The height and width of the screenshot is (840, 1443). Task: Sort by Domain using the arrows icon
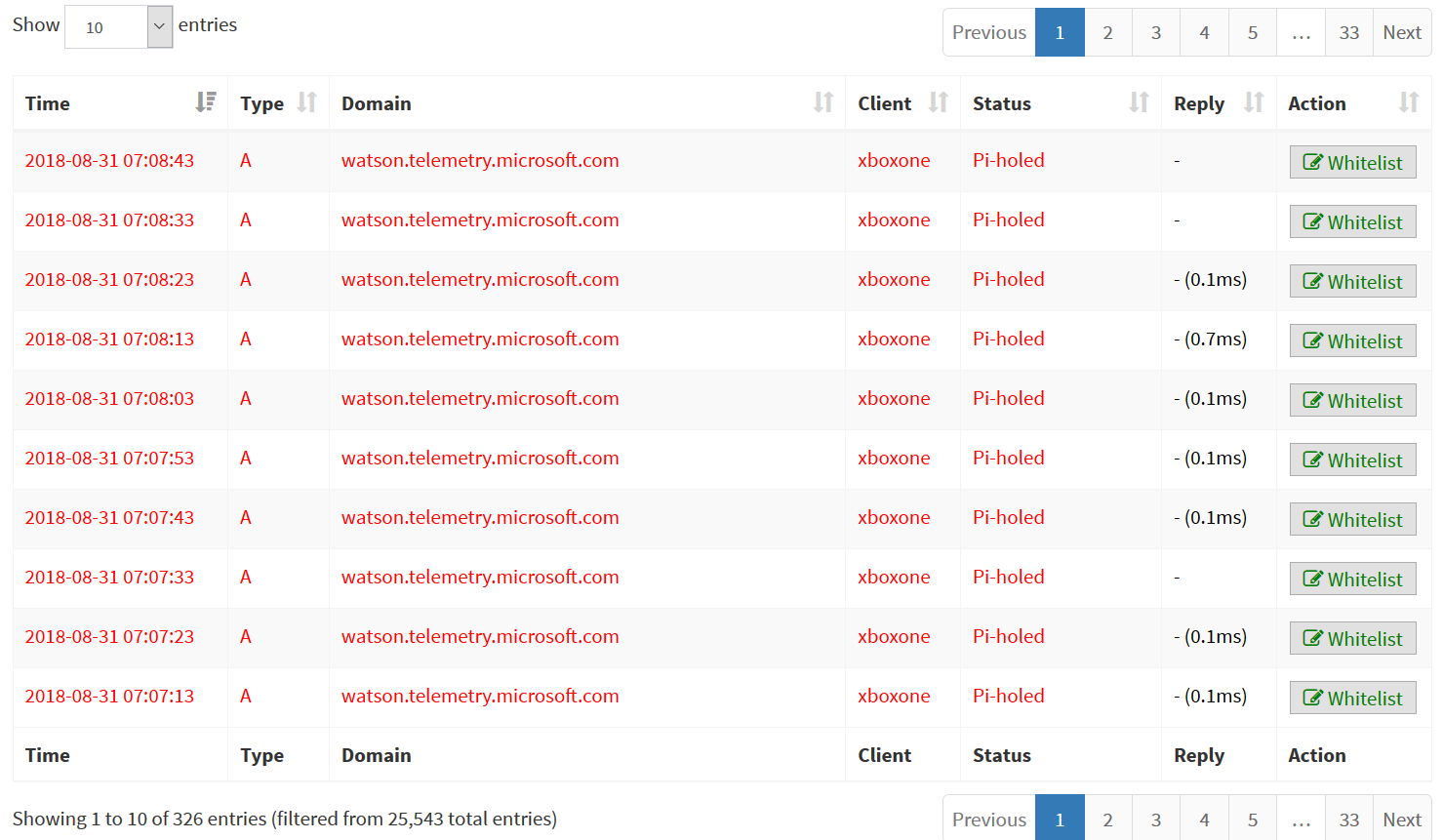823,102
